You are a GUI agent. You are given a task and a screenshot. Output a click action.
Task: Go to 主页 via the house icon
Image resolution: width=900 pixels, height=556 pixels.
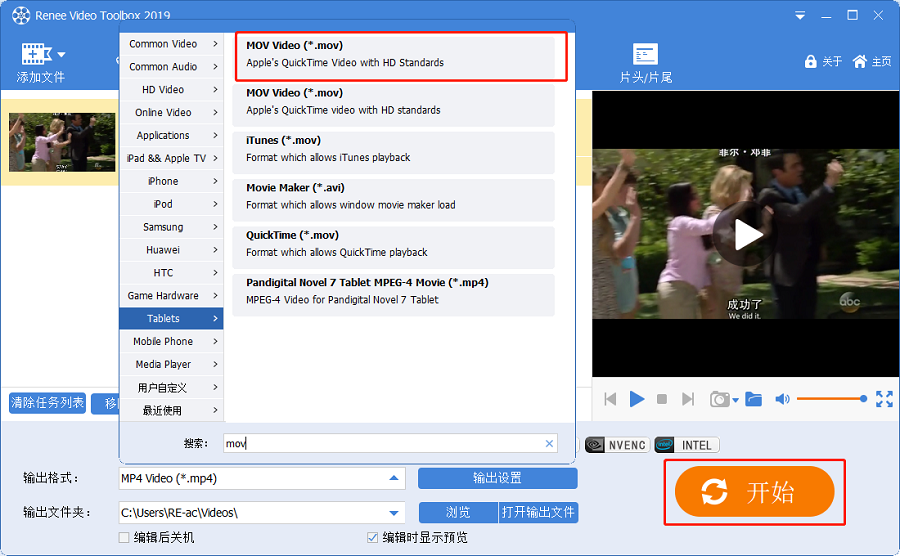pyautogui.click(x=859, y=61)
